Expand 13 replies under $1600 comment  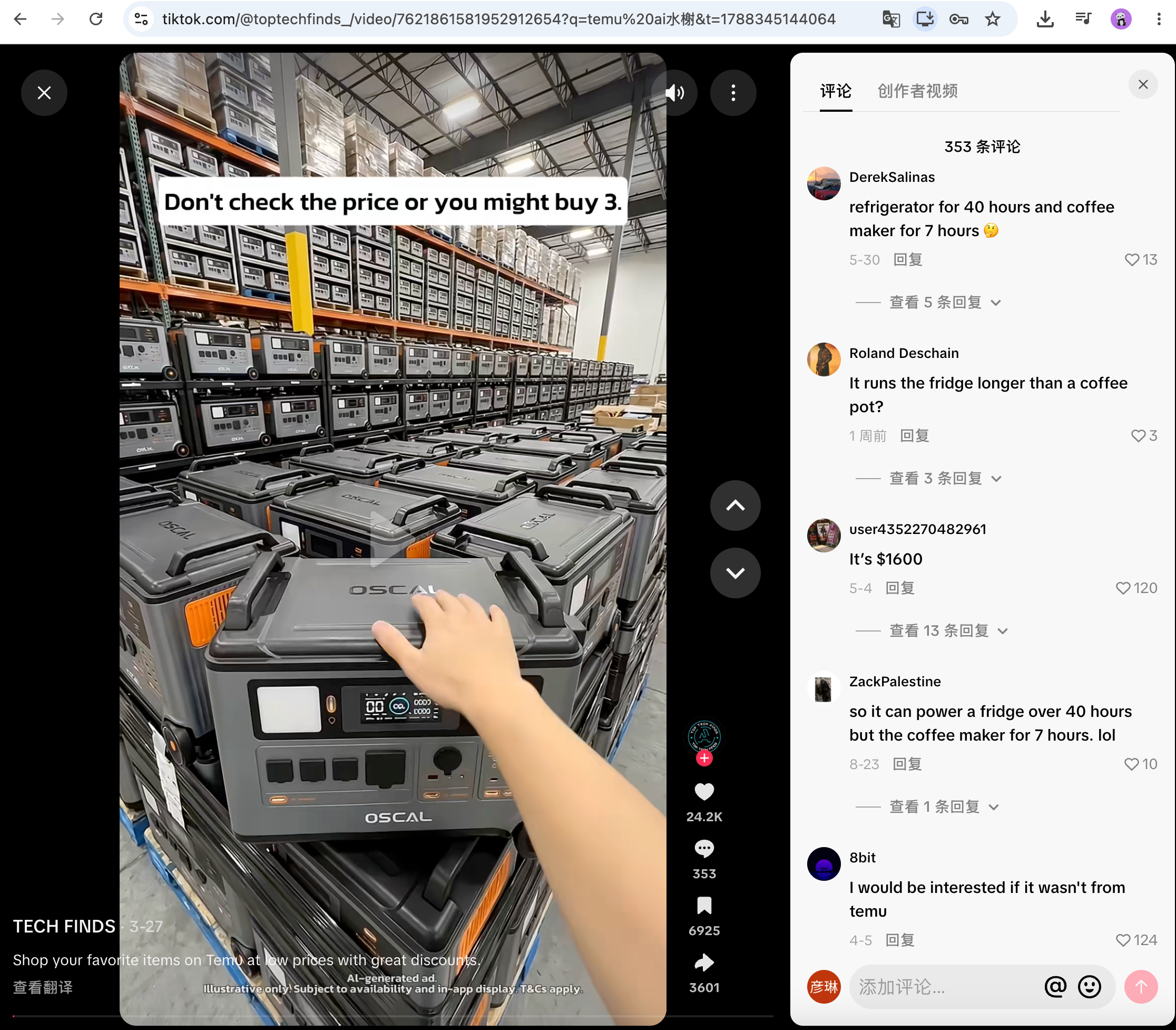tap(948, 630)
